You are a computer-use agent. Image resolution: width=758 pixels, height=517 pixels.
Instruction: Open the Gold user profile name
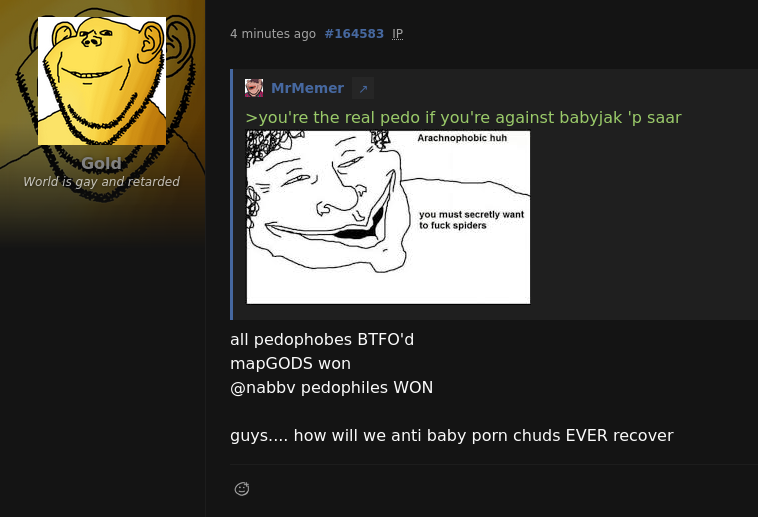point(101,163)
